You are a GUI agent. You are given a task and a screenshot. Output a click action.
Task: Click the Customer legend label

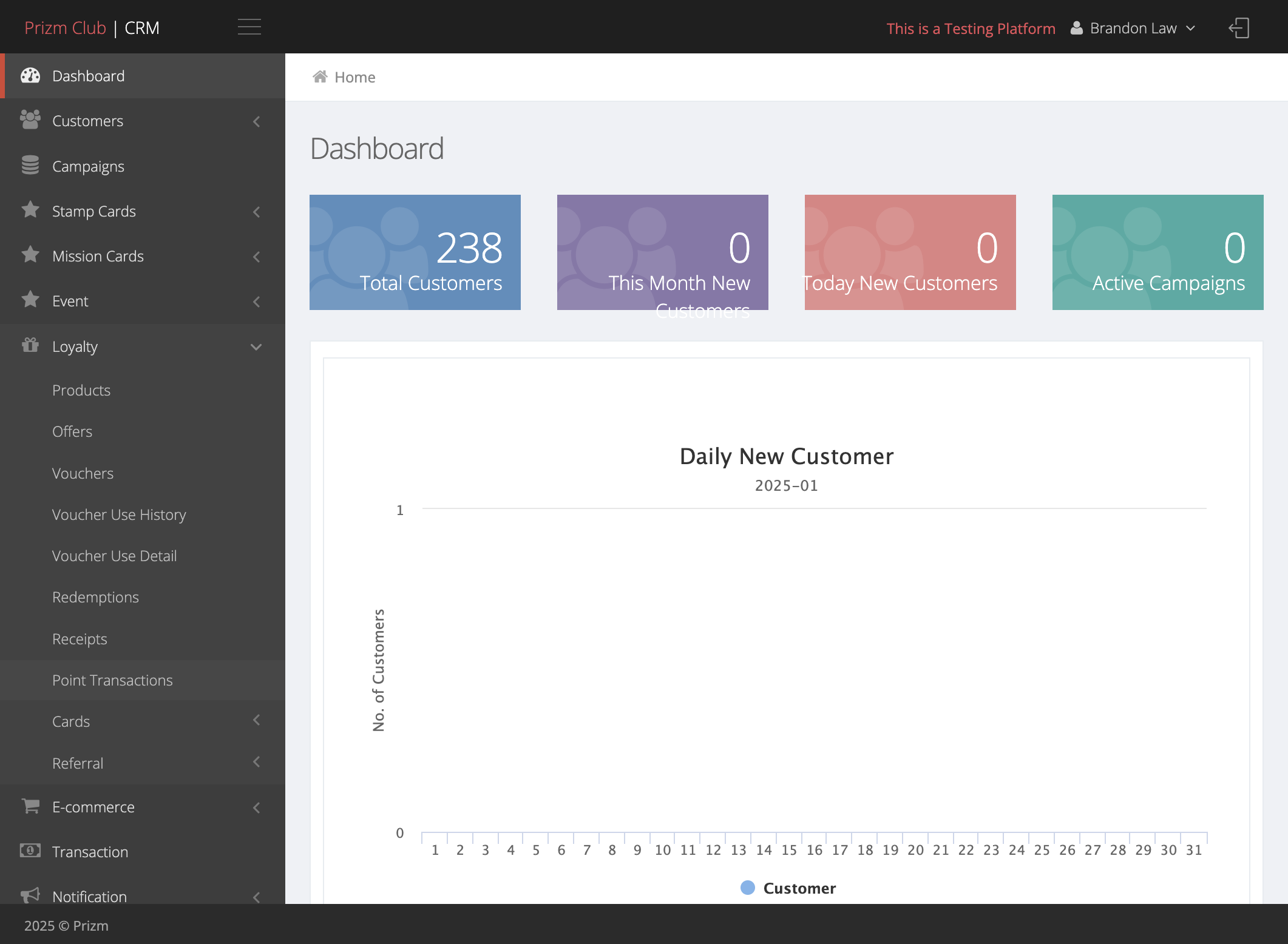pyautogui.click(x=799, y=888)
